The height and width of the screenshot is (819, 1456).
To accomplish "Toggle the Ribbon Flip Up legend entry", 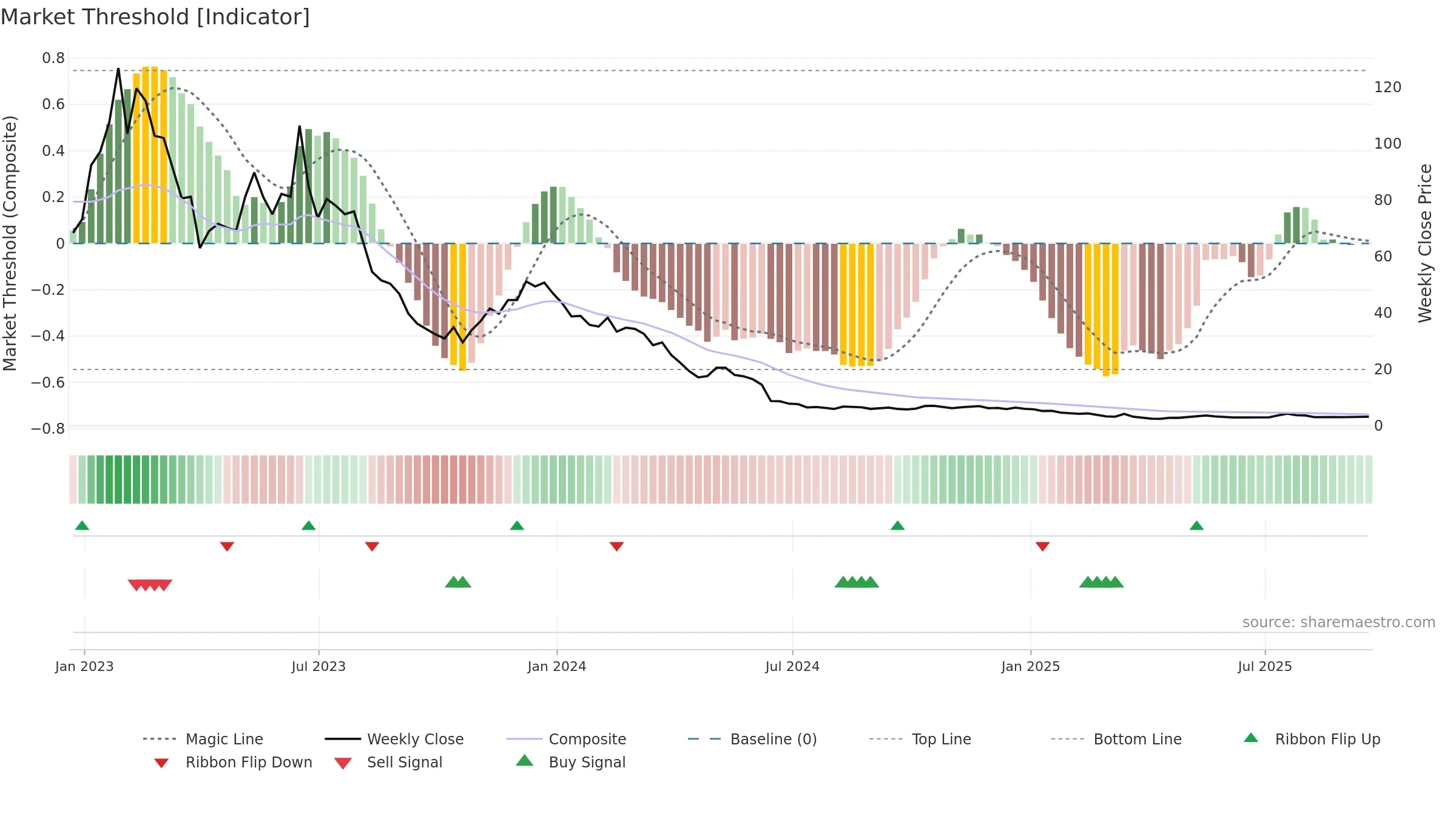I will pyautogui.click(x=1312, y=739).
